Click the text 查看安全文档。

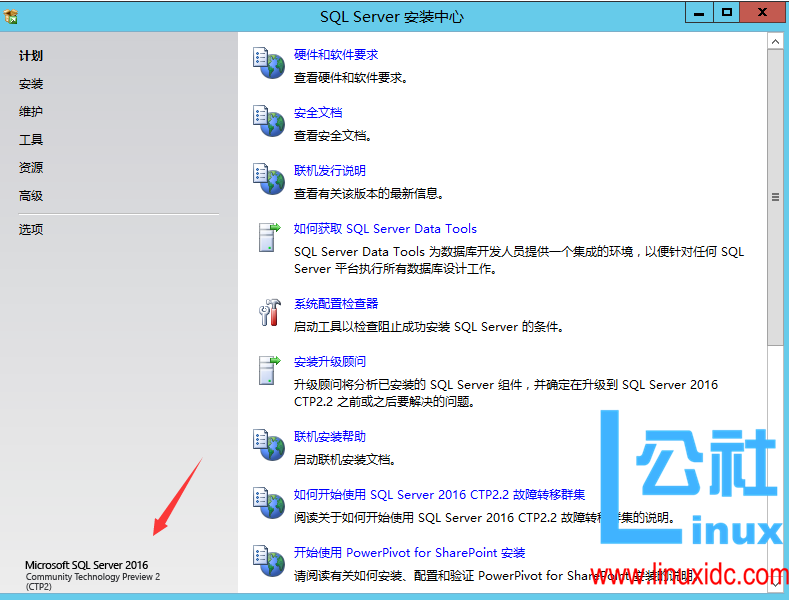click(333, 136)
